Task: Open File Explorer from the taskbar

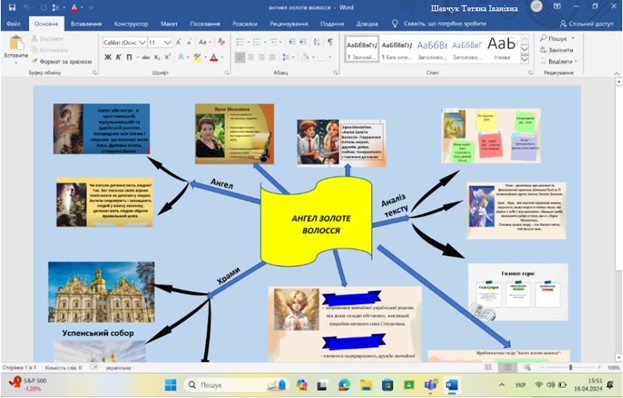Action: pos(366,384)
